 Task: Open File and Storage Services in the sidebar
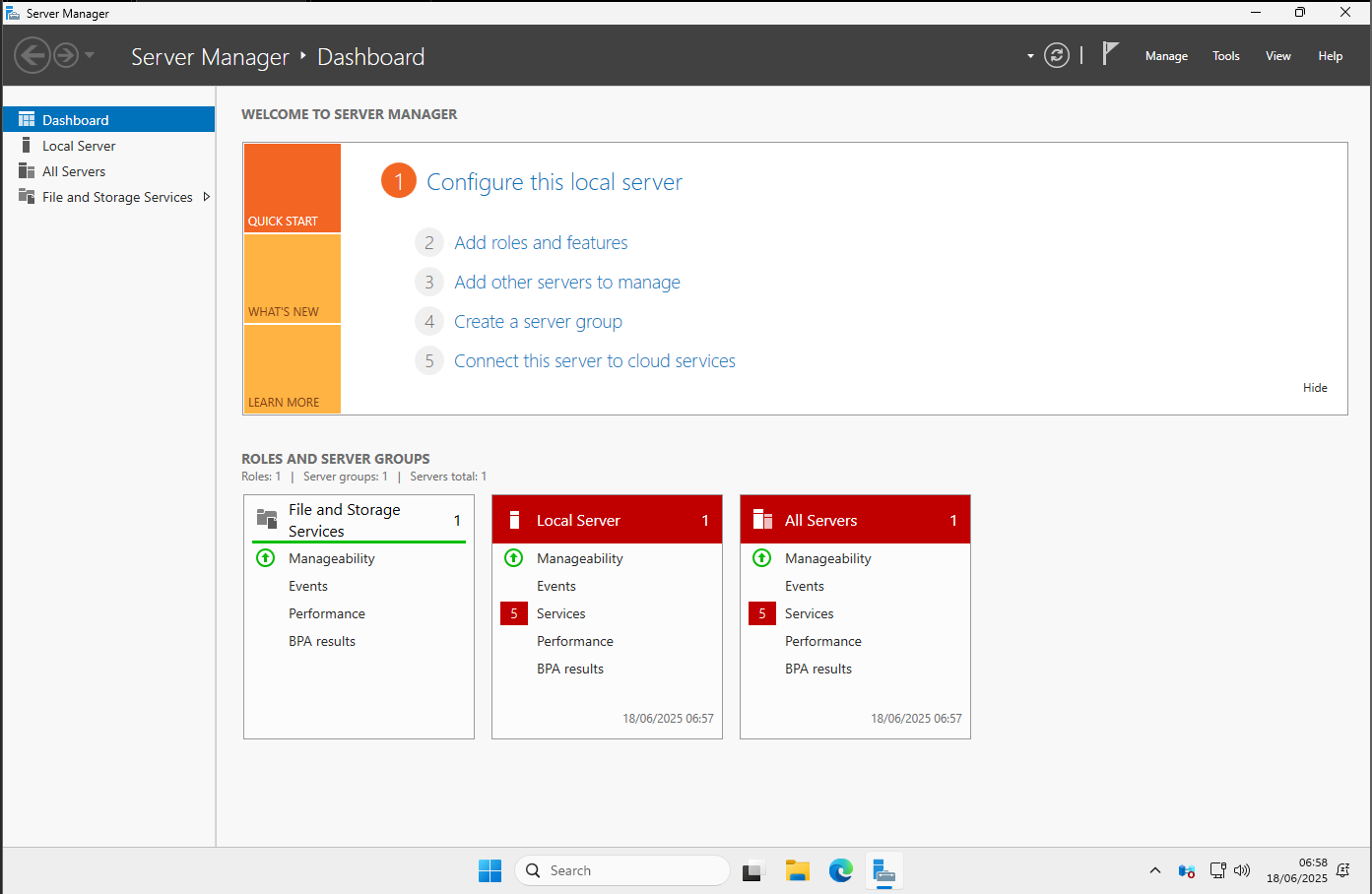[x=108, y=196]
